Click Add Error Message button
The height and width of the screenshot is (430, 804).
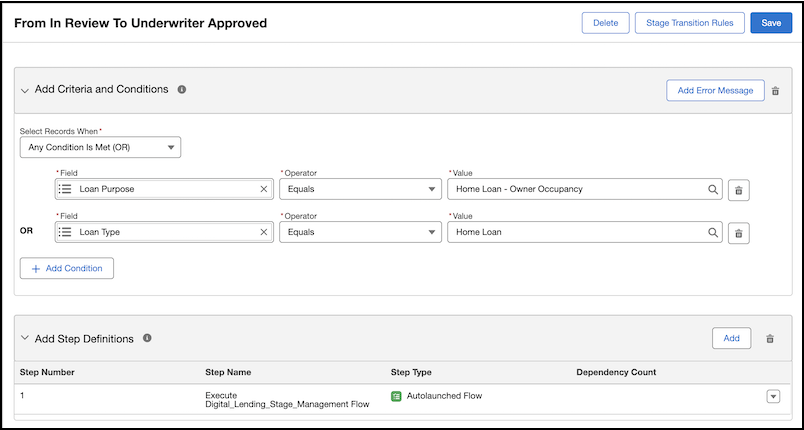click(715, 90)
